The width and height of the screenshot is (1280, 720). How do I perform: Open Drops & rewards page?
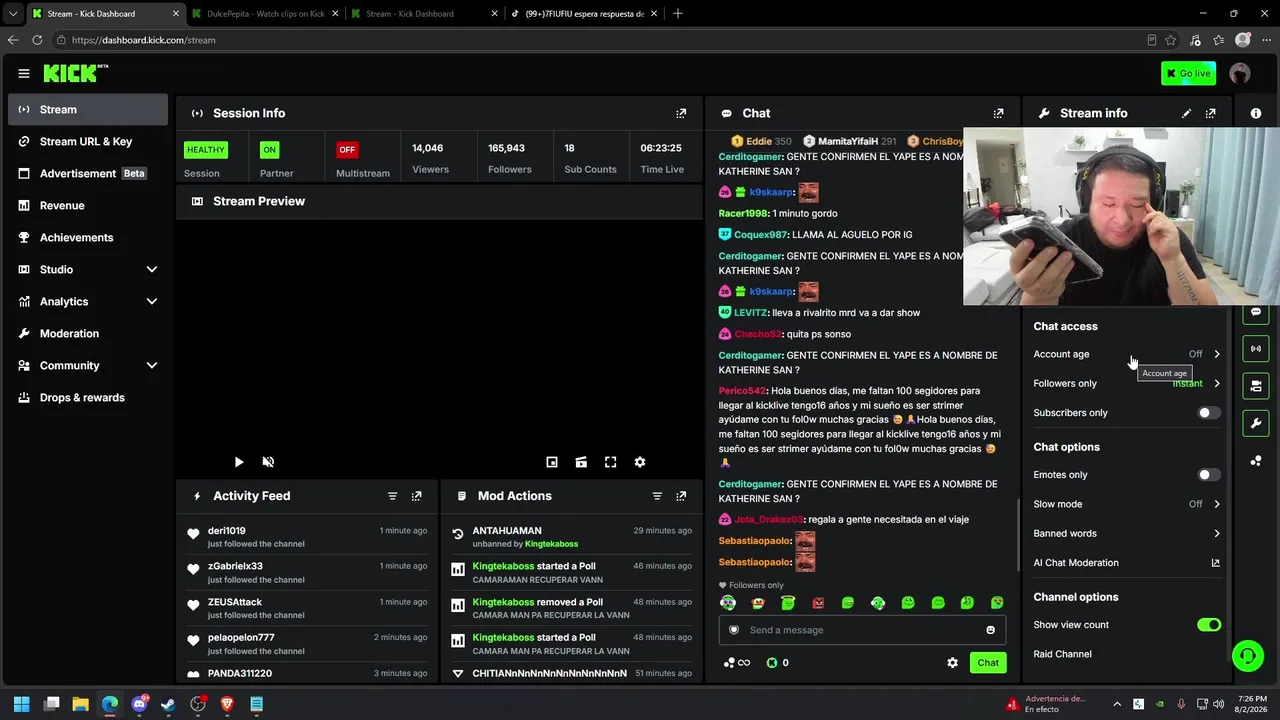(88, 398)
